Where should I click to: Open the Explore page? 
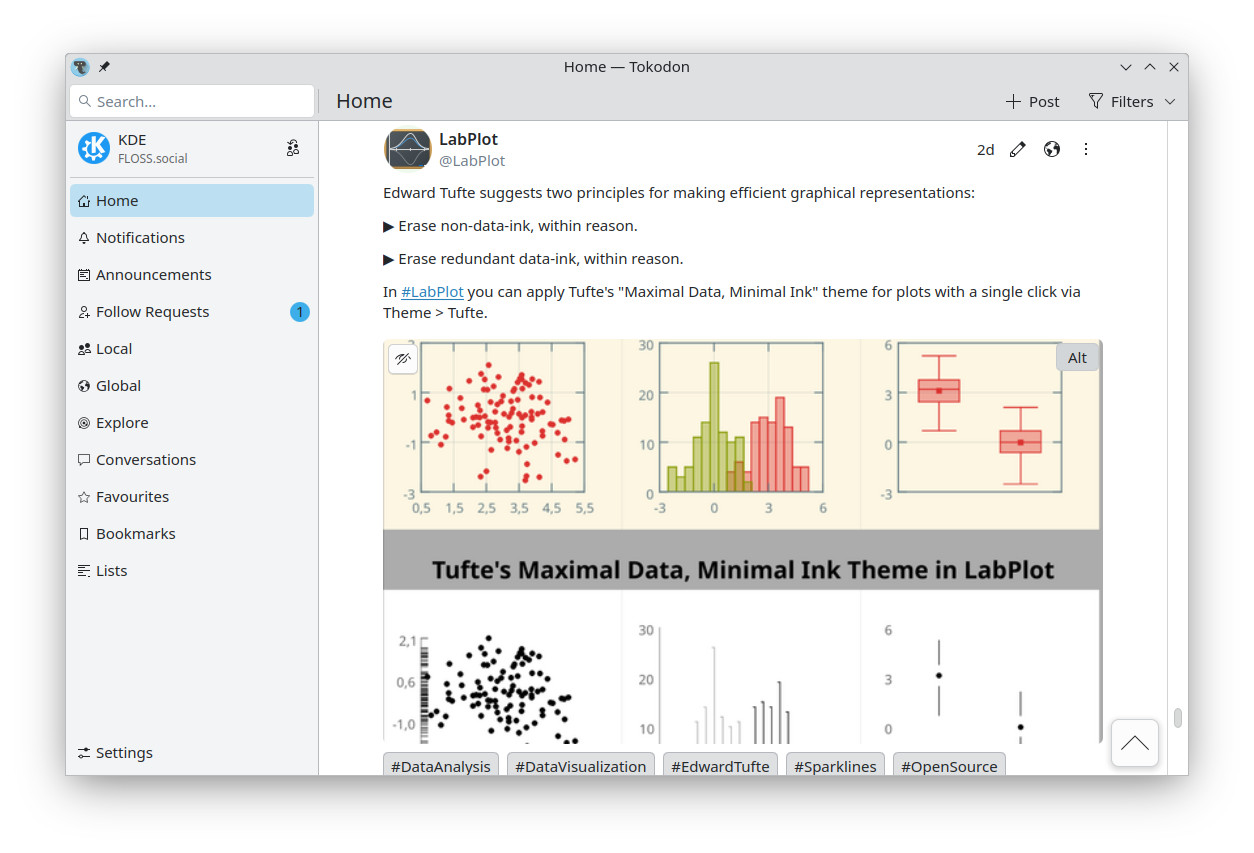pos(192,423)
